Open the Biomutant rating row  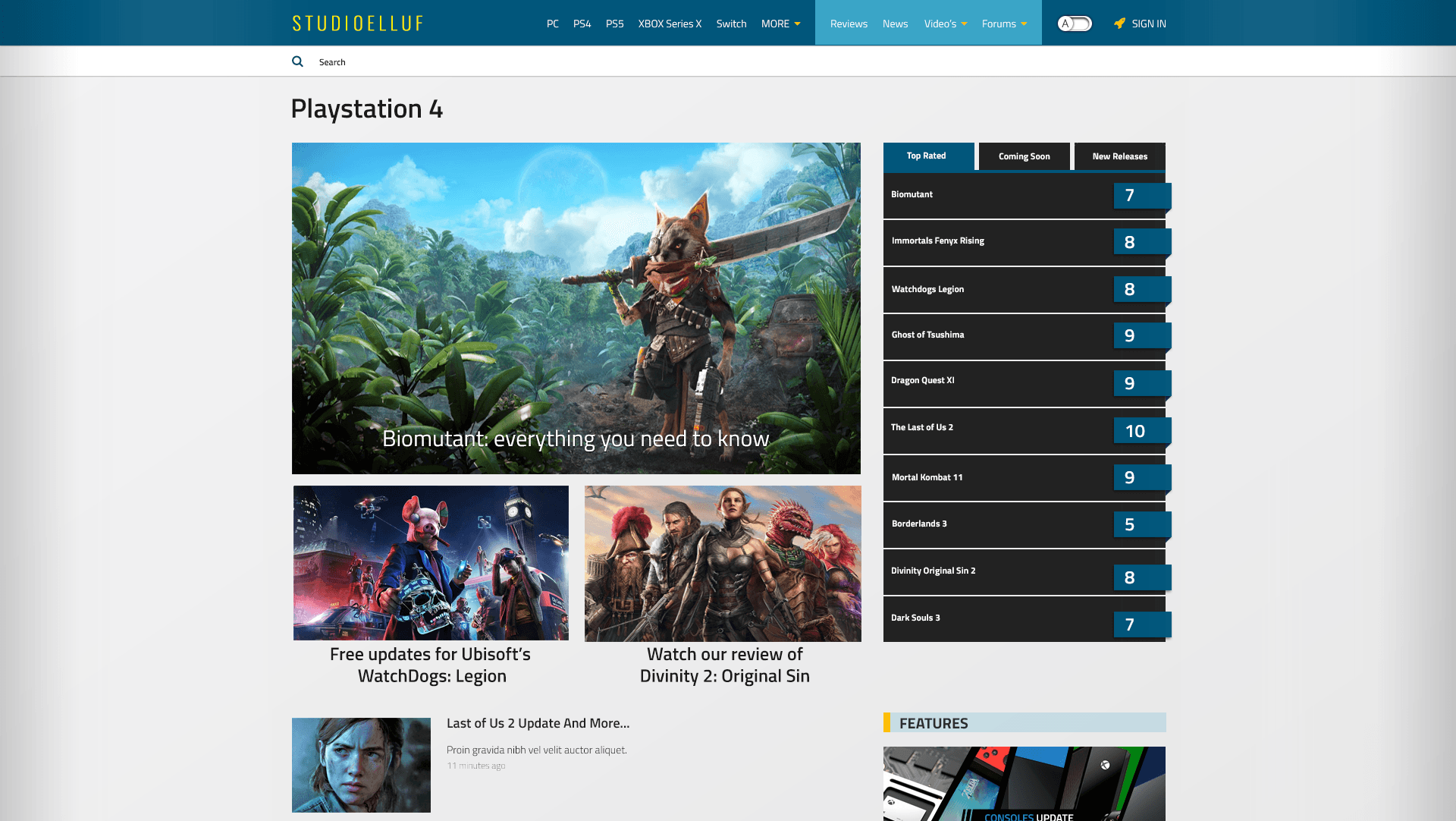[1025, 195]
